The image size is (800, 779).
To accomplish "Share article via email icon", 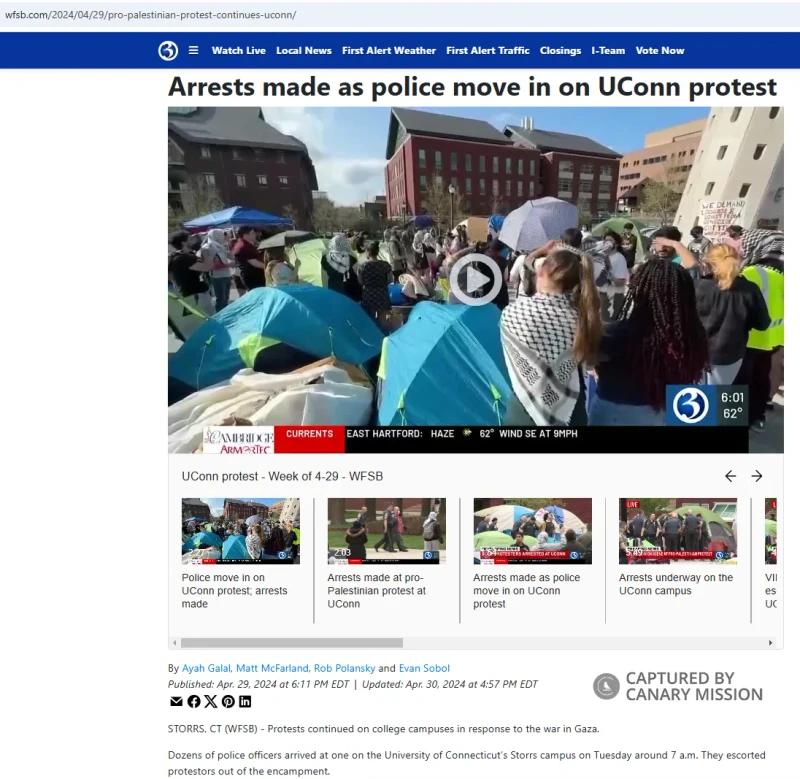I will click(x=176, y=701).
